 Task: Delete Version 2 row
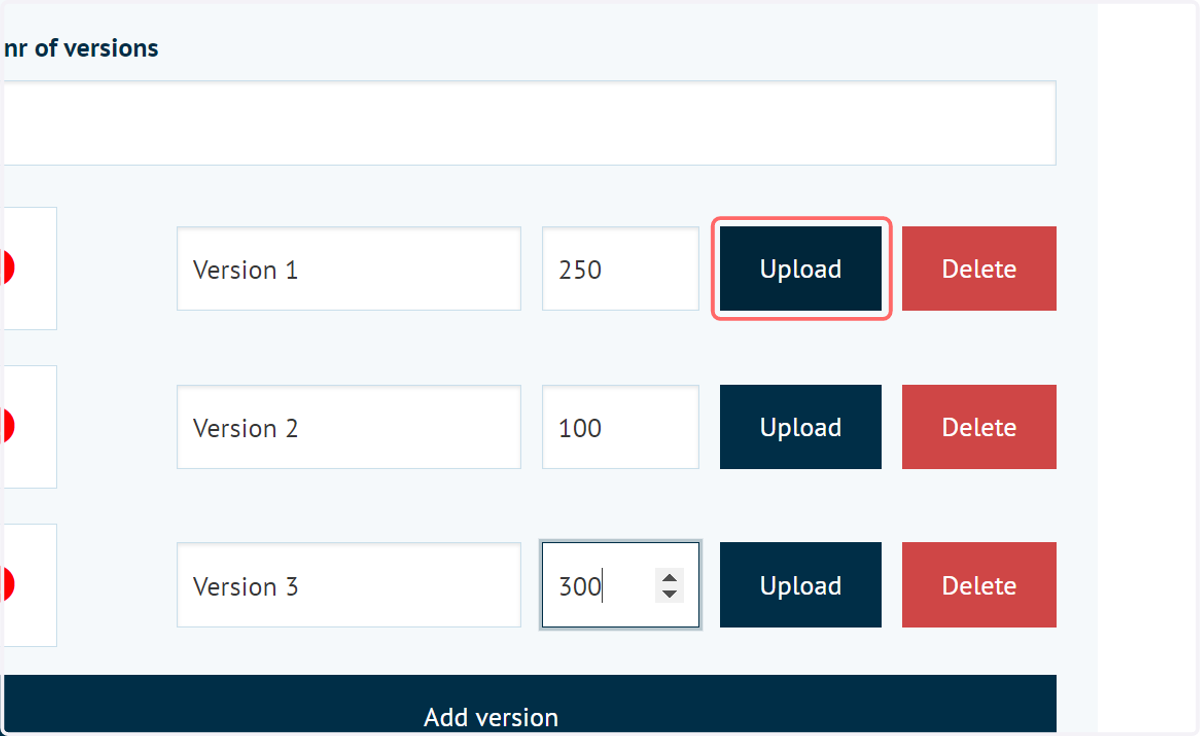click(979, 427)
